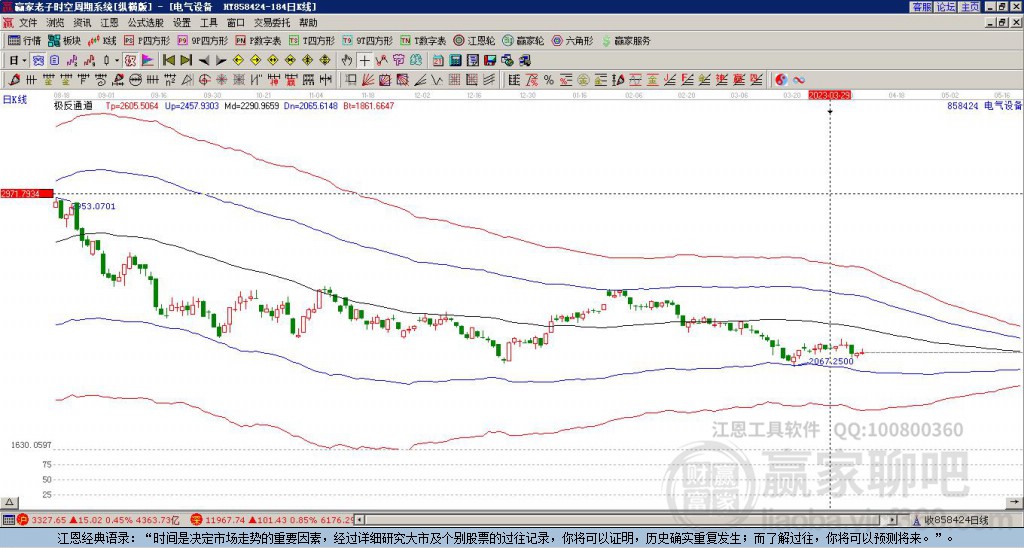The image size is (1024, 548).
Task: Select the red fan lines tool
Action: point(368,80)
